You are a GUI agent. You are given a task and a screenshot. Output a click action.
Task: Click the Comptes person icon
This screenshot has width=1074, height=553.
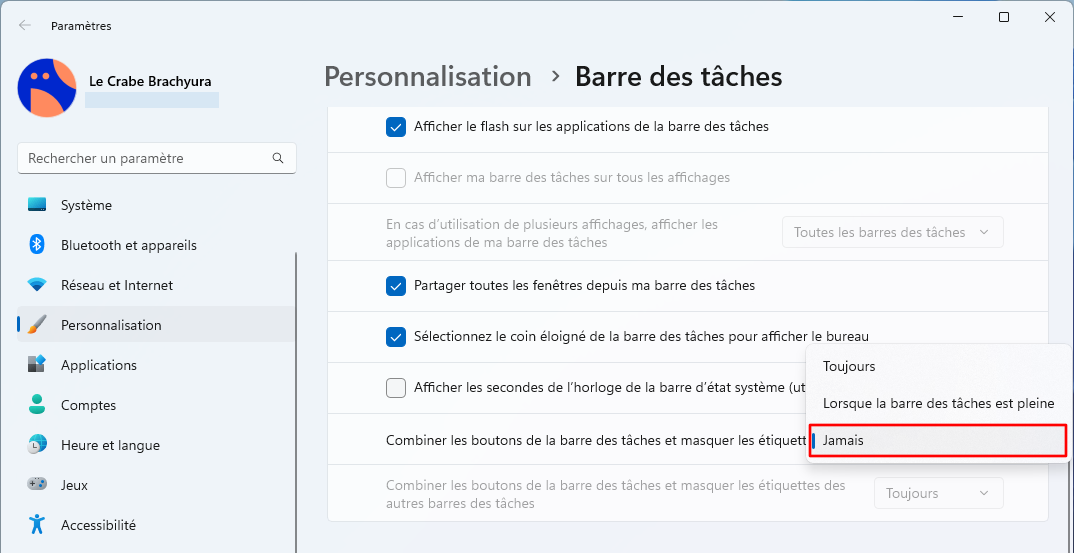[37, 404]
